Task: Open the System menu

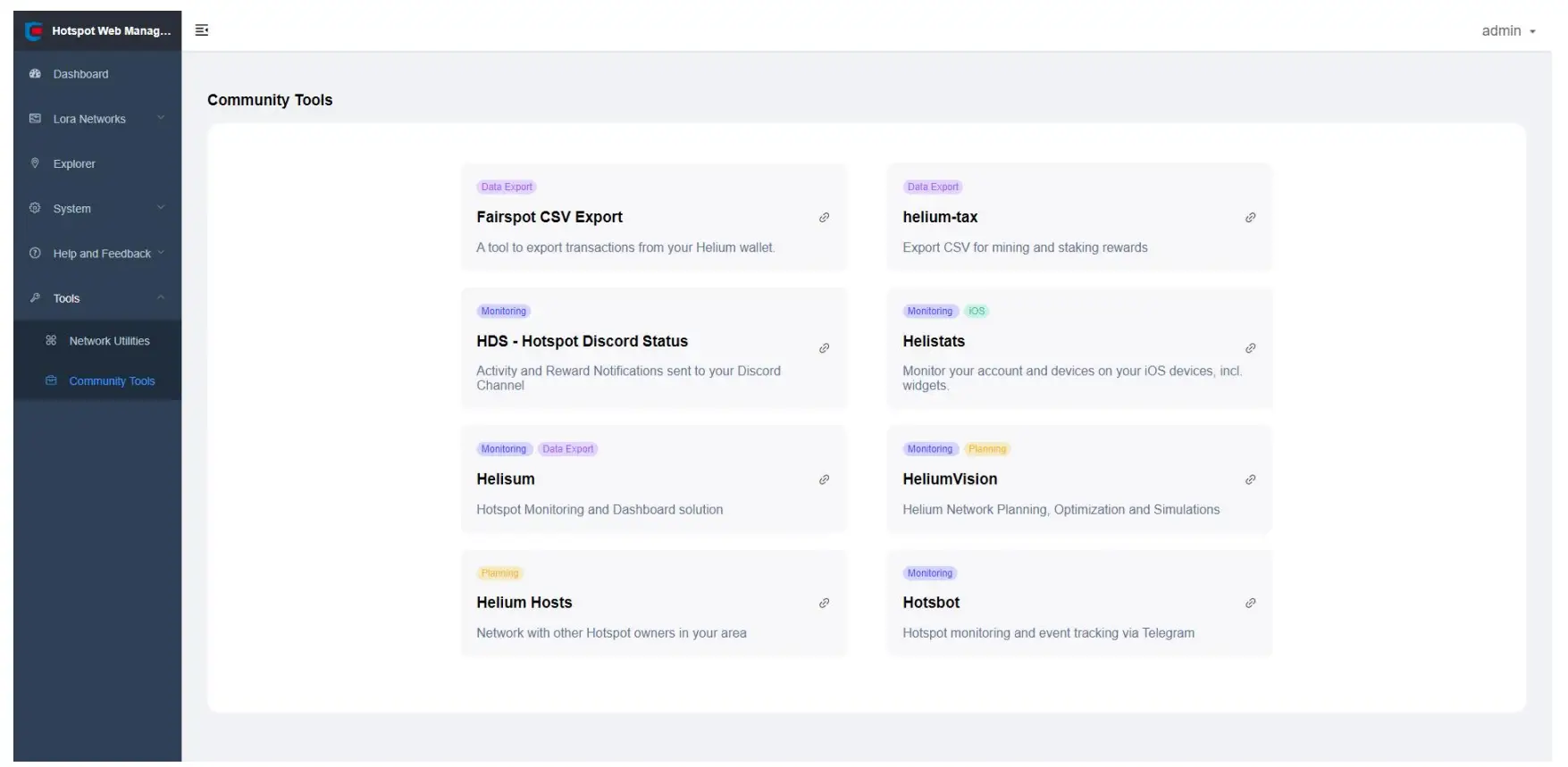Action: (x=97, y=208)
